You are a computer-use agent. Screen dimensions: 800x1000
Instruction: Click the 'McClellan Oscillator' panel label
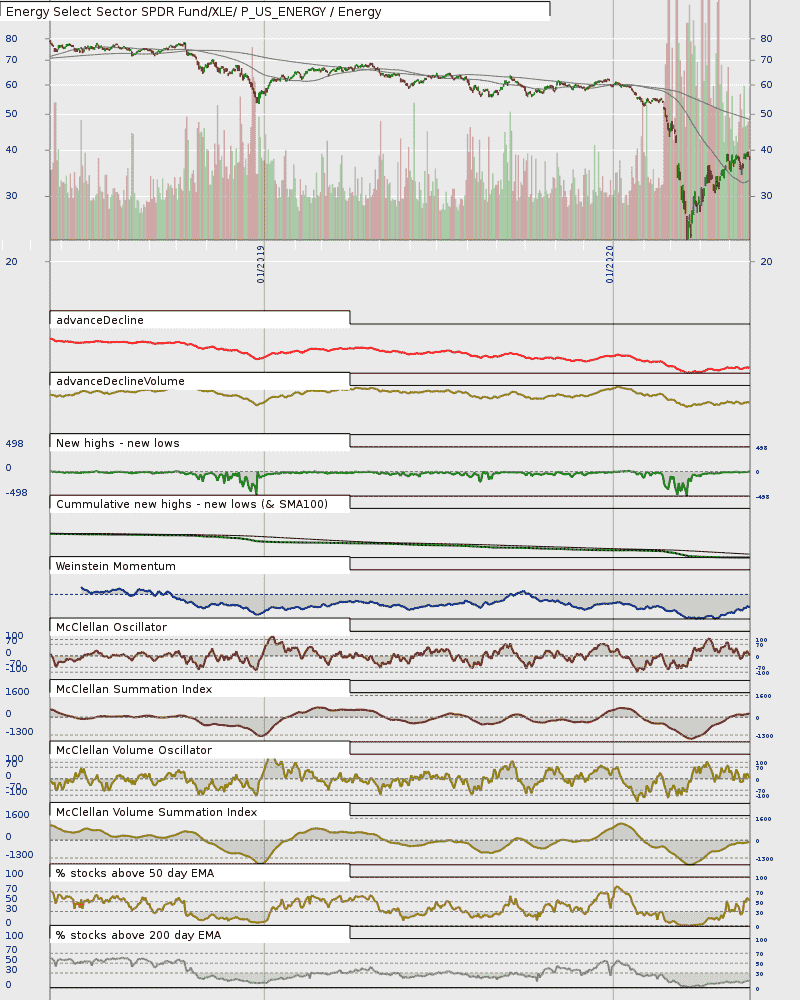(112, 628)
